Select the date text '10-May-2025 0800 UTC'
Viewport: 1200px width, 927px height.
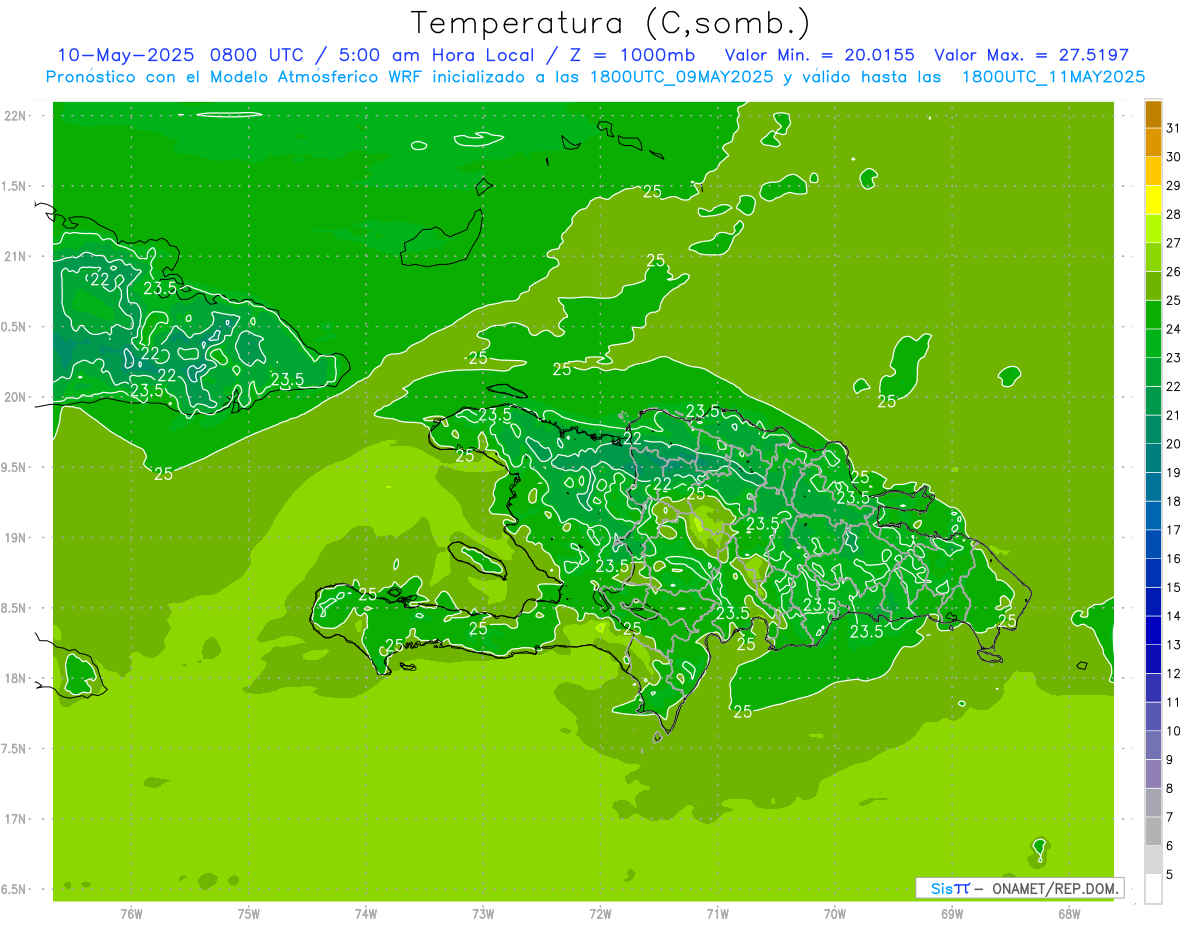pos(179,55)
